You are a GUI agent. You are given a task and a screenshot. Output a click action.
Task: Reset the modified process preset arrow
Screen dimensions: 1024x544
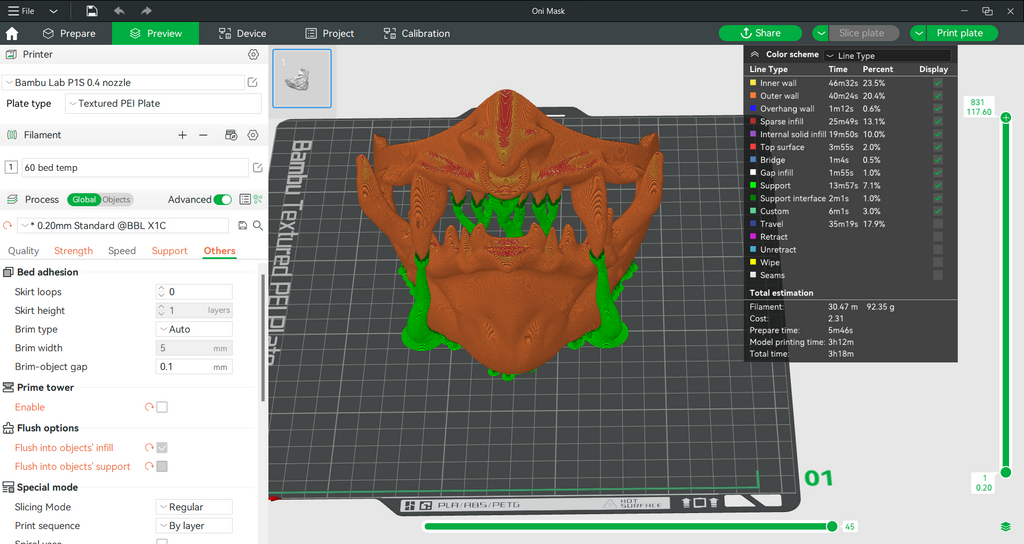(8, 225)
